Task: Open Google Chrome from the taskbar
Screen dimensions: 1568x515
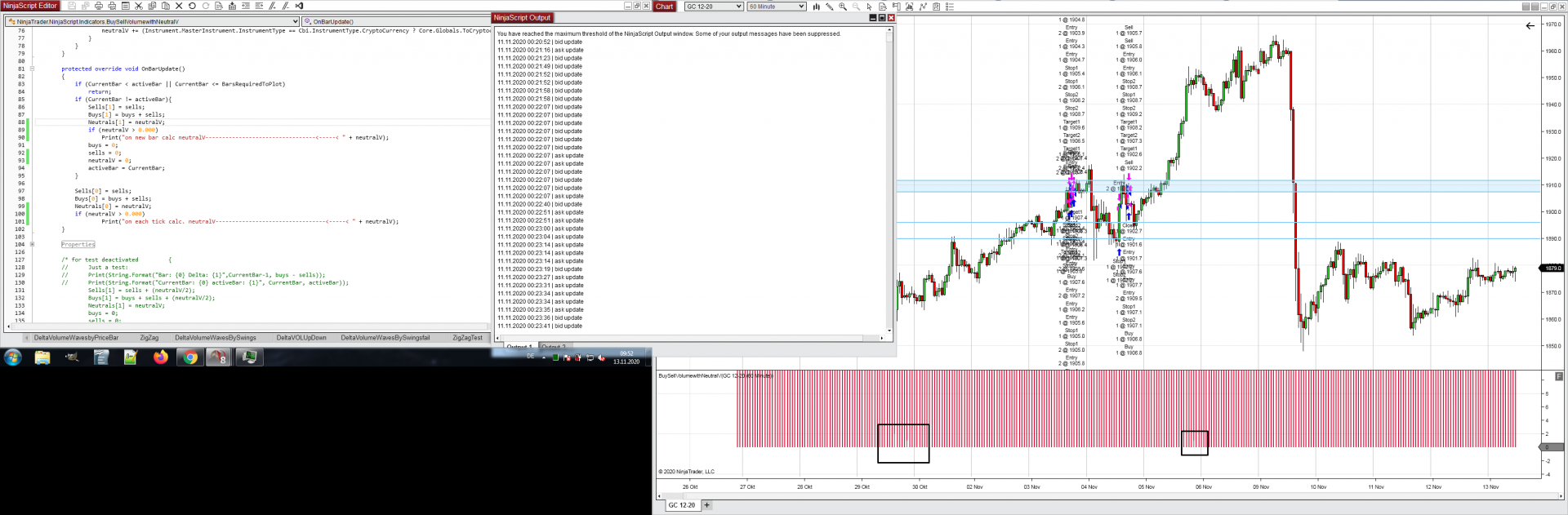Action: (x=189, y=357)
